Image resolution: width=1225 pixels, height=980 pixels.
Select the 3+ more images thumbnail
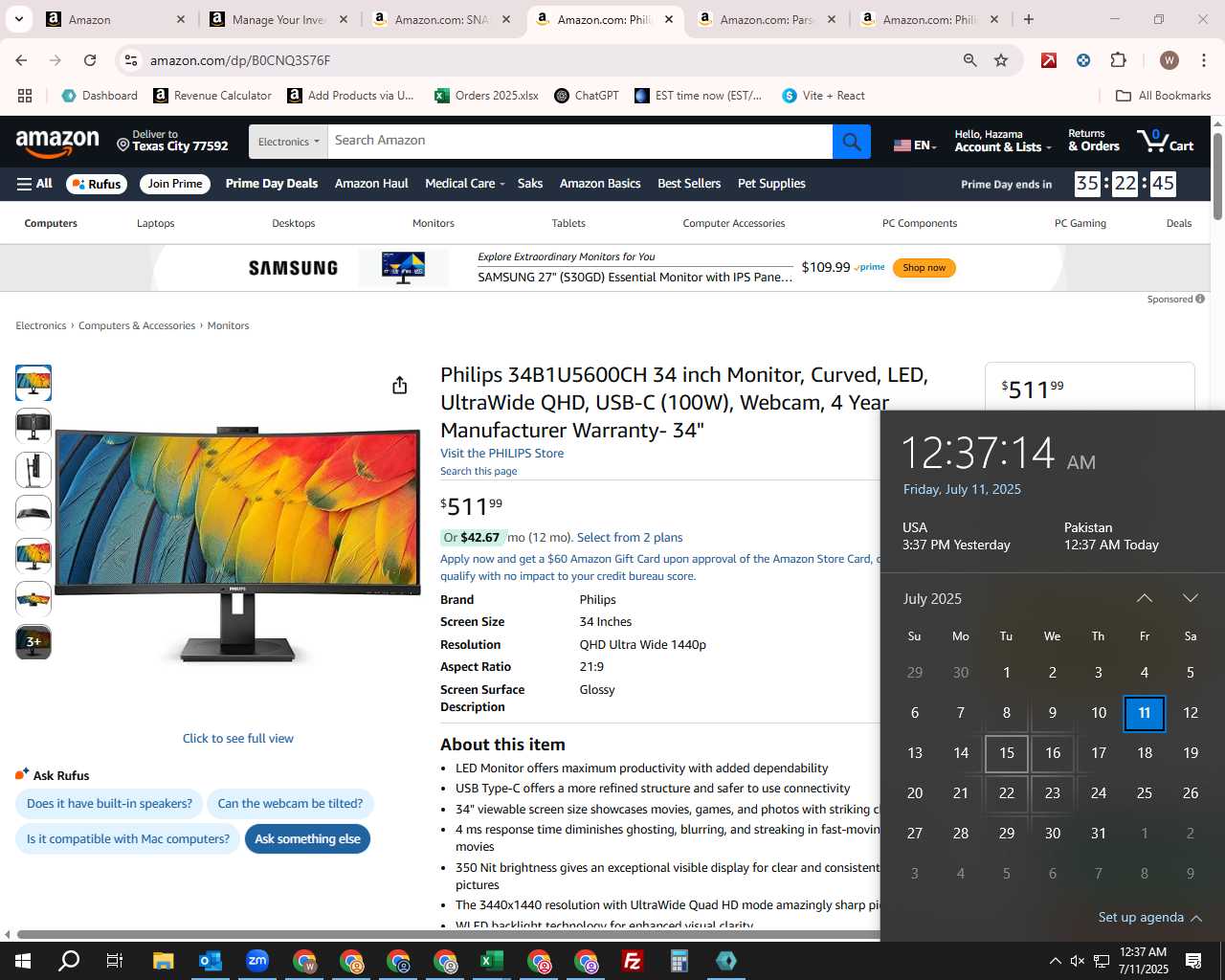coord(33,641)
